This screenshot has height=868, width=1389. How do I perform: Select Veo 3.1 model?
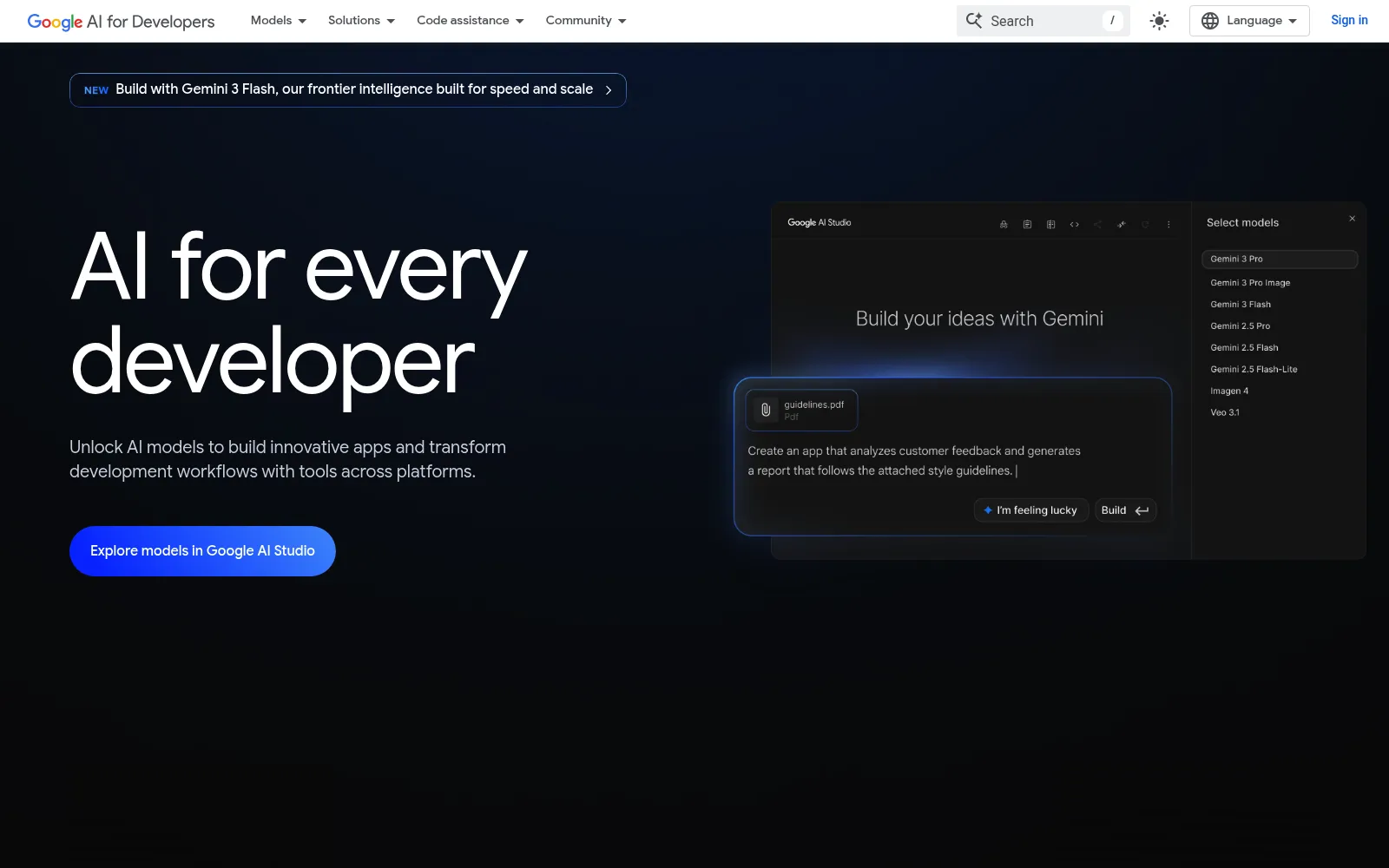[1225, 413]
